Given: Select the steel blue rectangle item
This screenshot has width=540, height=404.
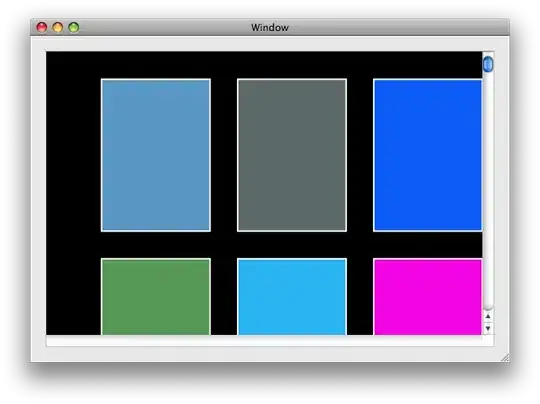Looking at the screenshot, I should coord(156,155).
